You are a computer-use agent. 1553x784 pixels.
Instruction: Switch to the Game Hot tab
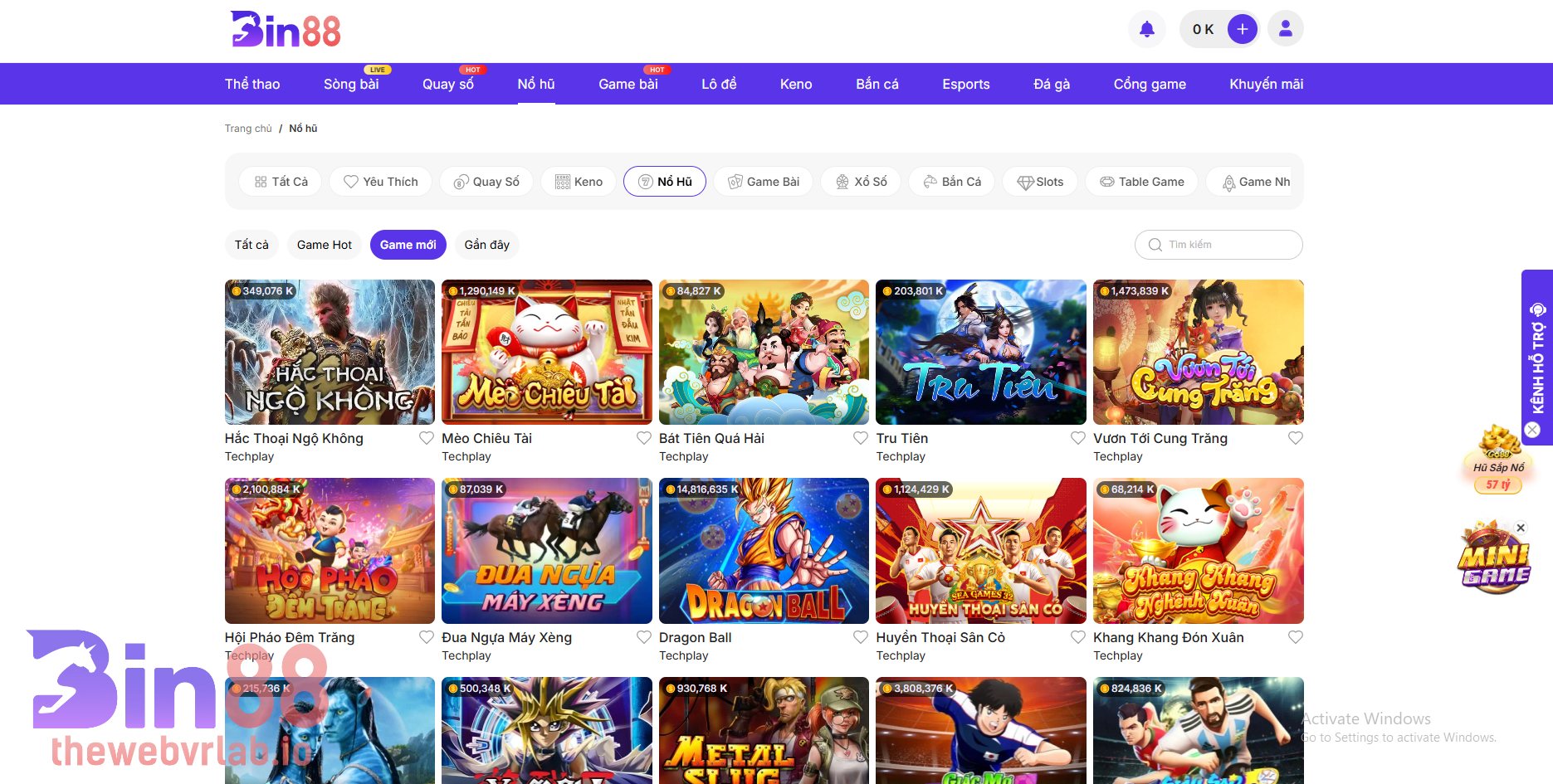point(324,244)
